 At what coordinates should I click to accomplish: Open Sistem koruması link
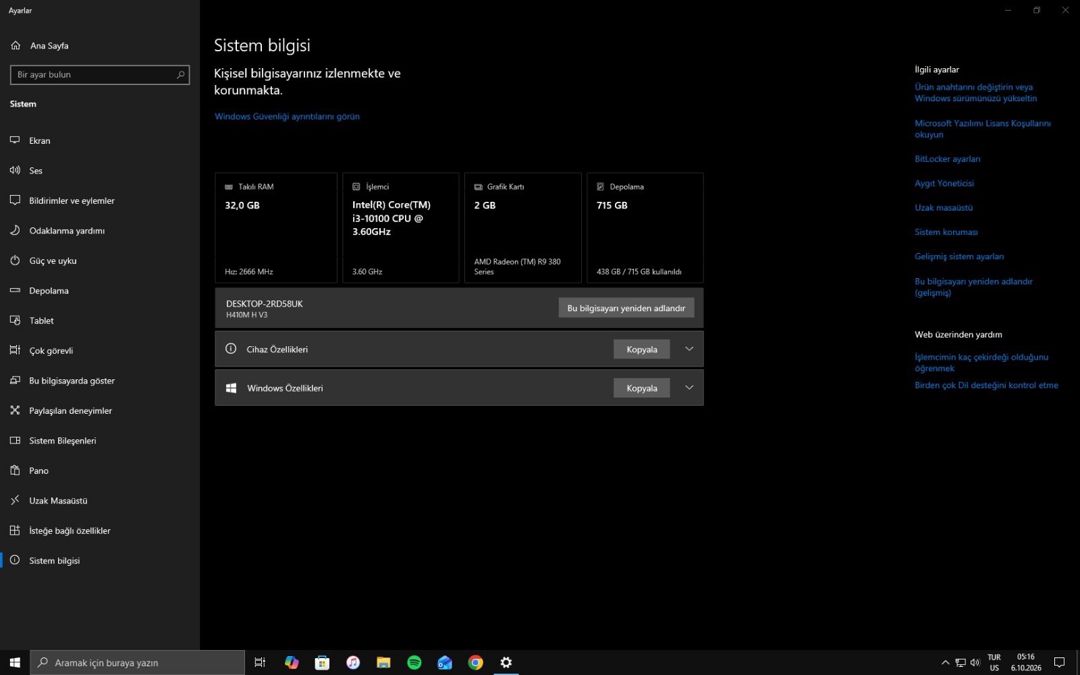[946, 232]
